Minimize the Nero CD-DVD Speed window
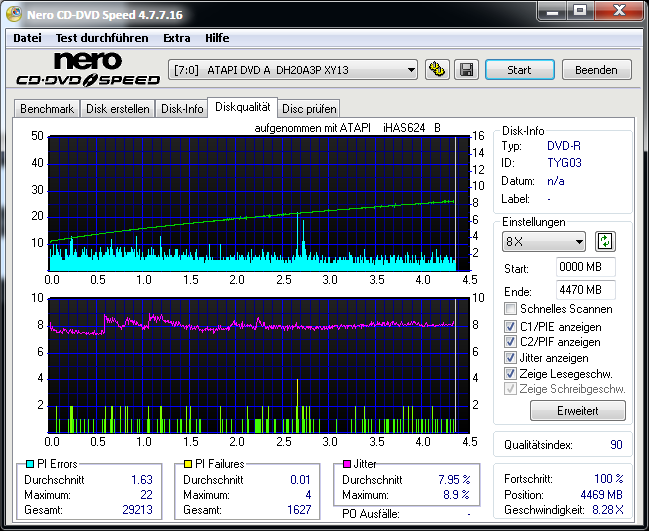Viewport: 649px width, 531px height. point(553,12)
